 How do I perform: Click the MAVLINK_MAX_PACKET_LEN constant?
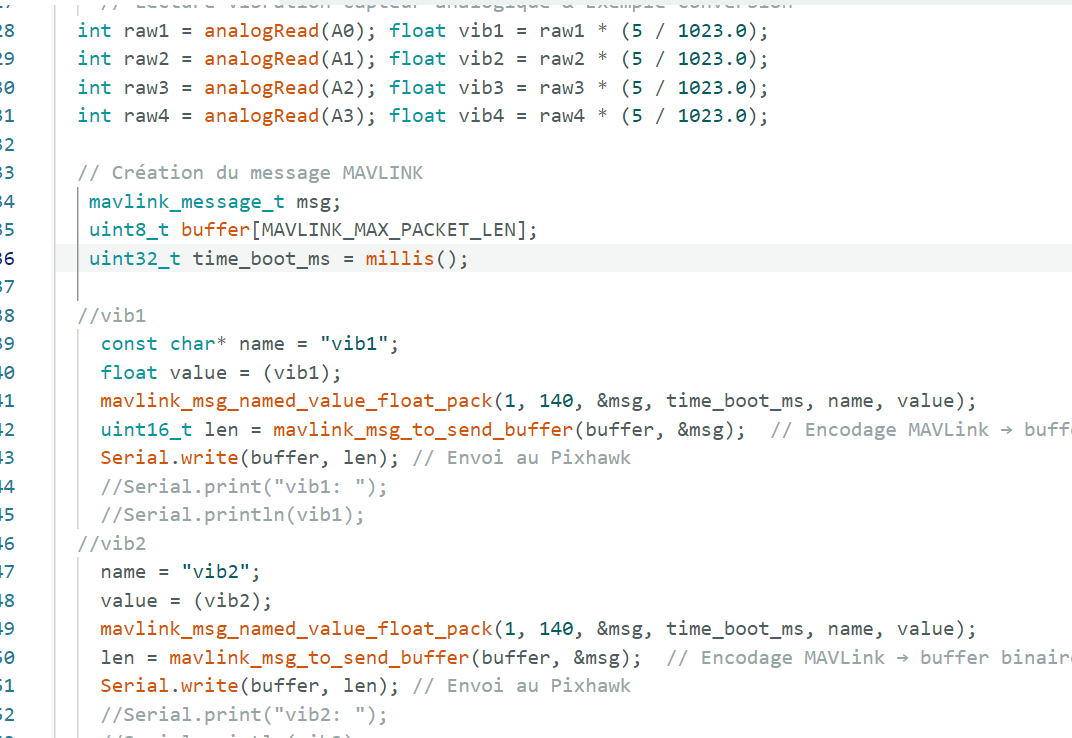tap(388, 230)
